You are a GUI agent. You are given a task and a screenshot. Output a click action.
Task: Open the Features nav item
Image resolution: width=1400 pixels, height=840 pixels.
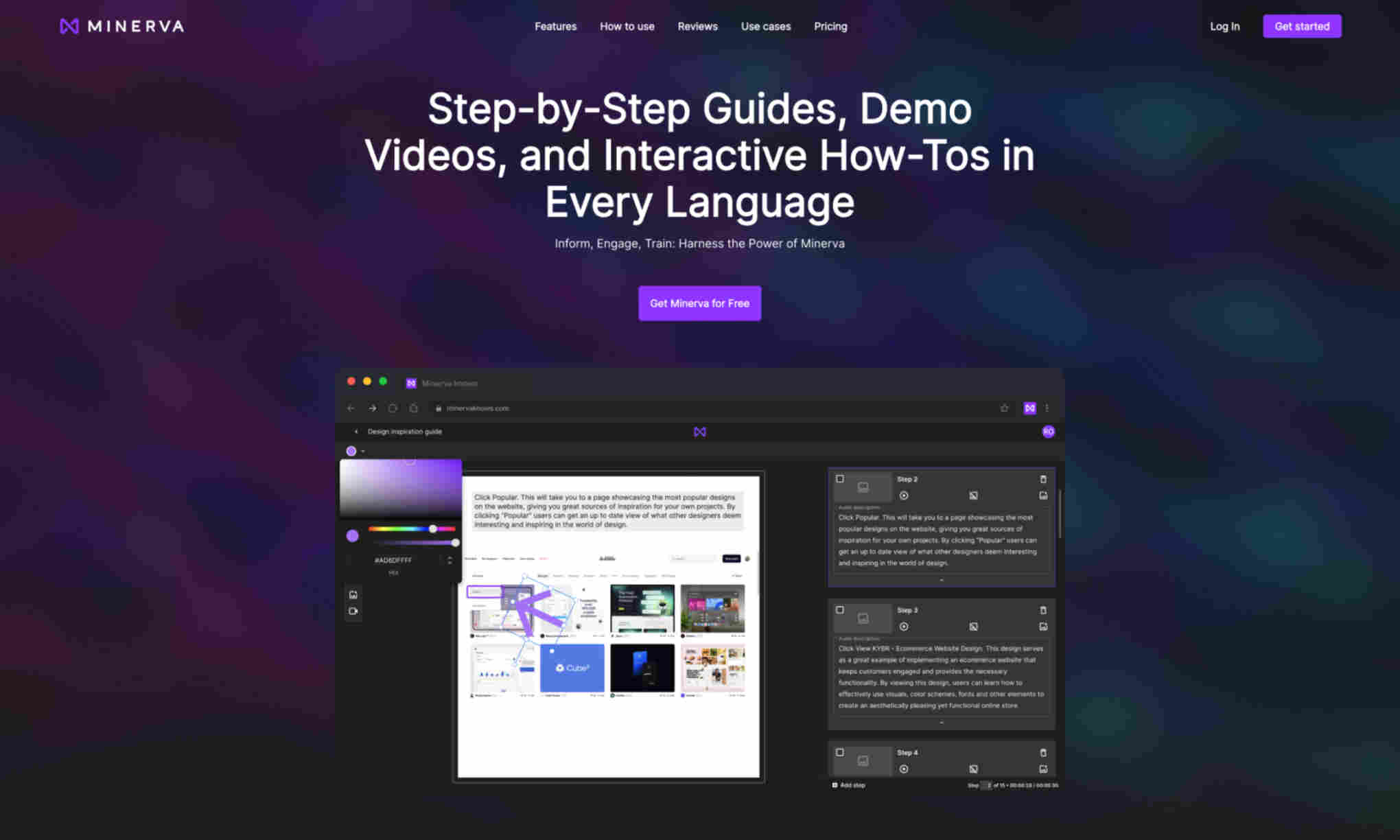point(555,26)
